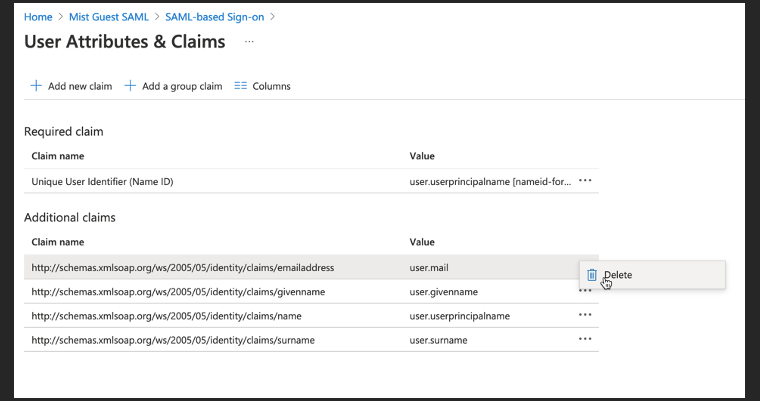The height and width of the screenshot is (401, 760).
Task: Click the user.surname value cell
Action: 437,339
